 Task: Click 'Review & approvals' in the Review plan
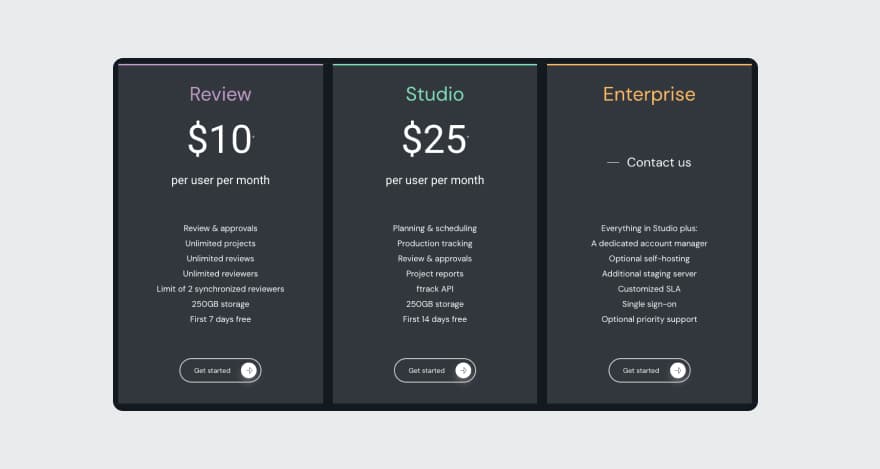(221, 228)
